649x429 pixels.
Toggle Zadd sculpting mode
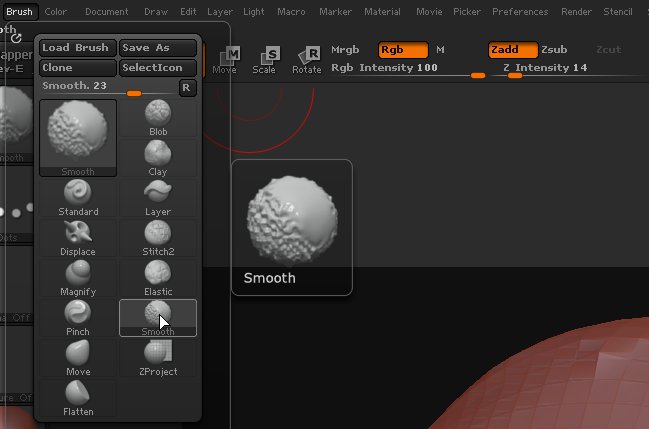coord(512,49)
